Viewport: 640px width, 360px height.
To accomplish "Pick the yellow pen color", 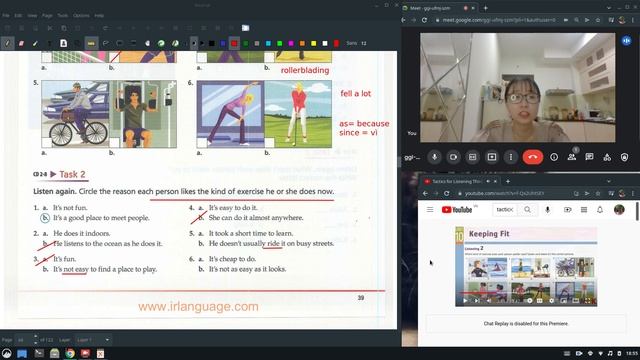I will click(313, 43).
